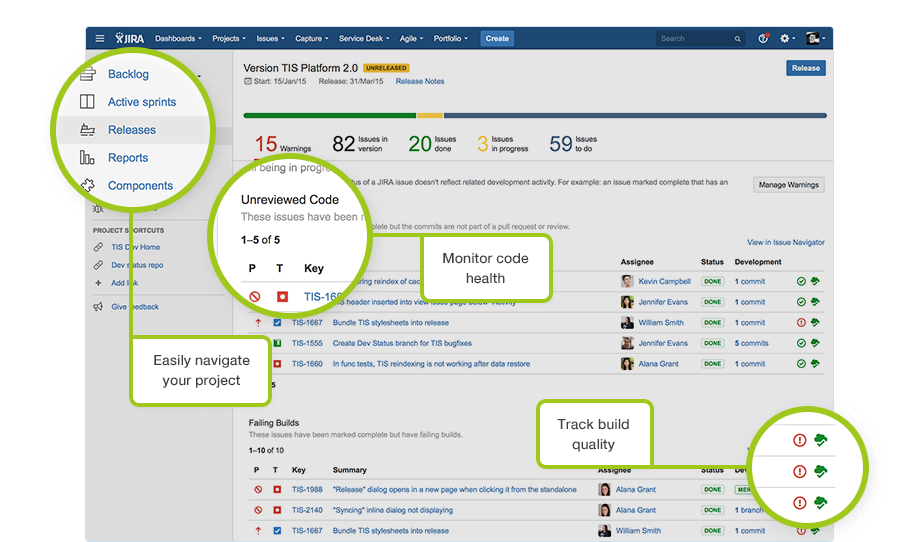This screenshot has width=920, height=542.
Task: Open summary '"Syncing" inline dialog not displaying'
Action: pyautogui.click(x=393, y=510)
